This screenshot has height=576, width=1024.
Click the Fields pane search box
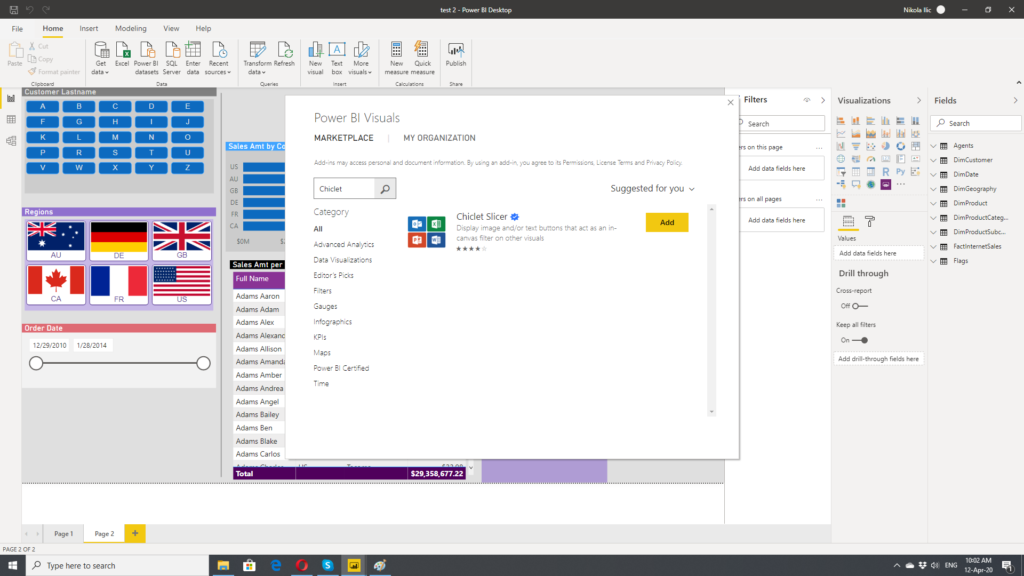click(x=976, y=123)
